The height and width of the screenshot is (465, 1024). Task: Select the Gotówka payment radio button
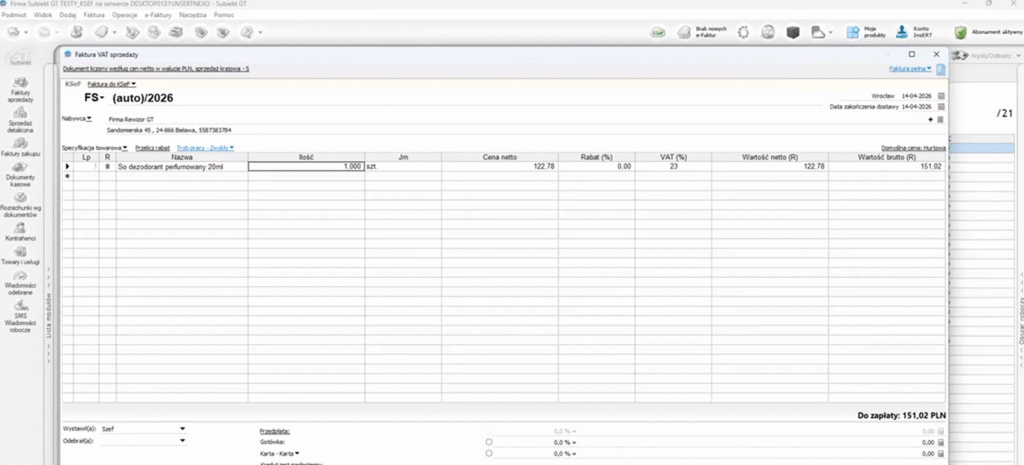(489, 441)
